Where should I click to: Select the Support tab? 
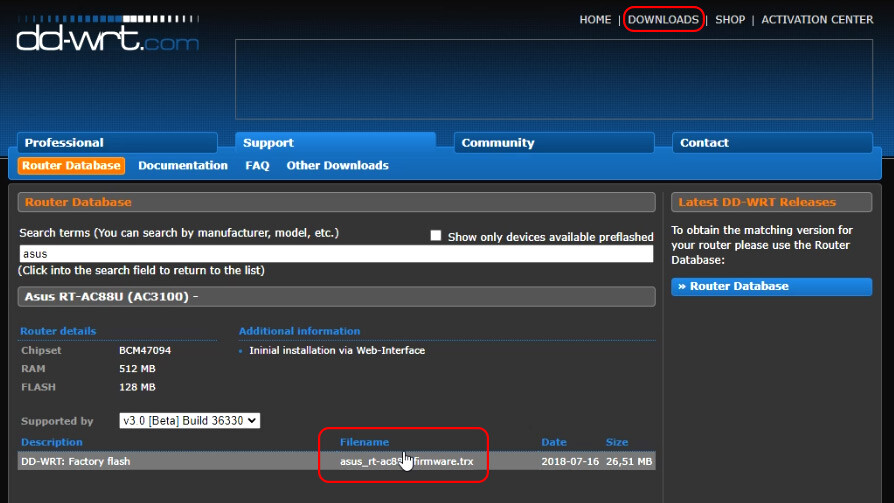(x=335, y=143)
